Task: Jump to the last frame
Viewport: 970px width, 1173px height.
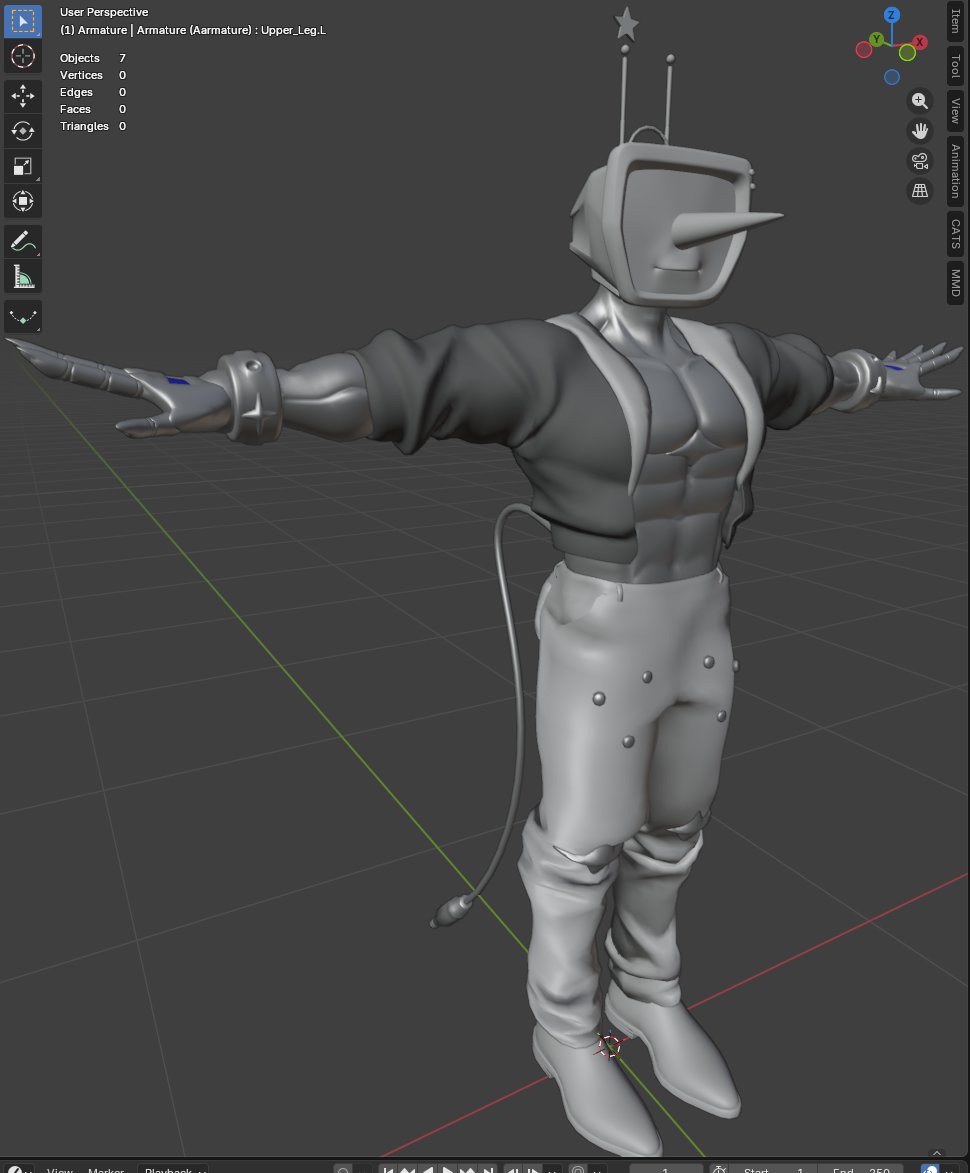Action: coord(488,1170)
